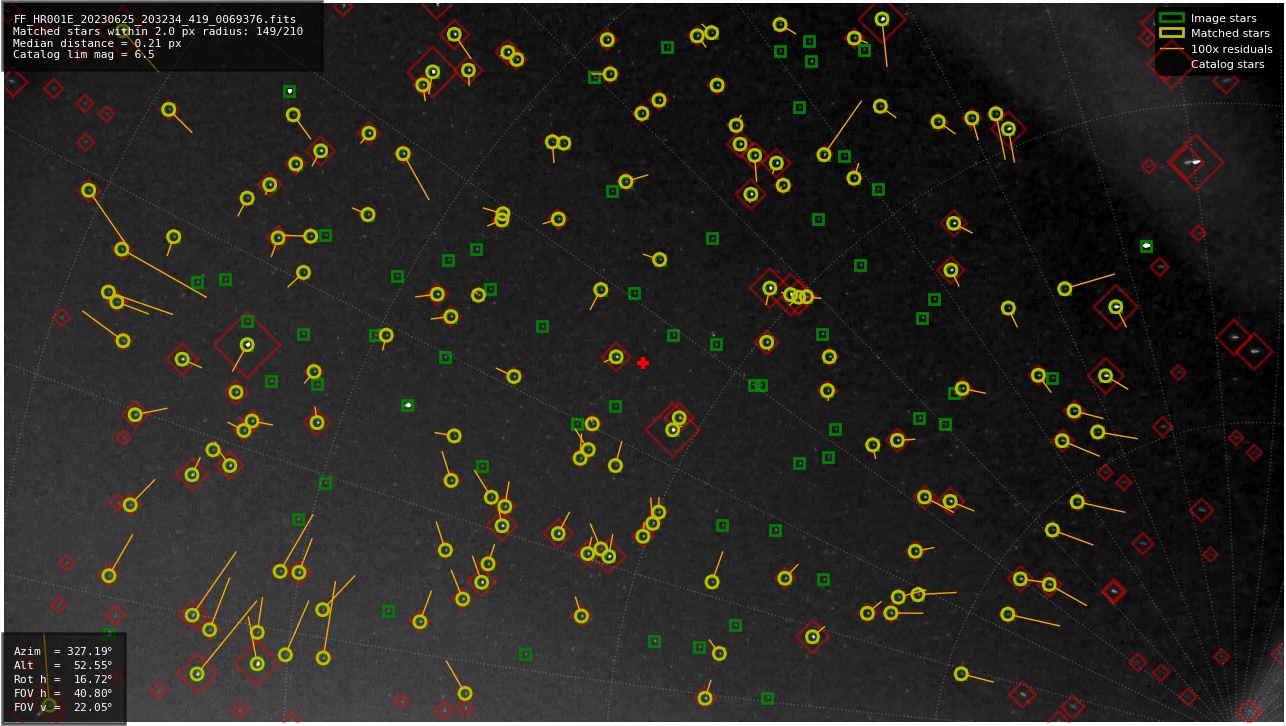This screenshot has height=726, width=1286.
Task: Select the 'Catalog stars' legend label
Action: coord(1227,64)
